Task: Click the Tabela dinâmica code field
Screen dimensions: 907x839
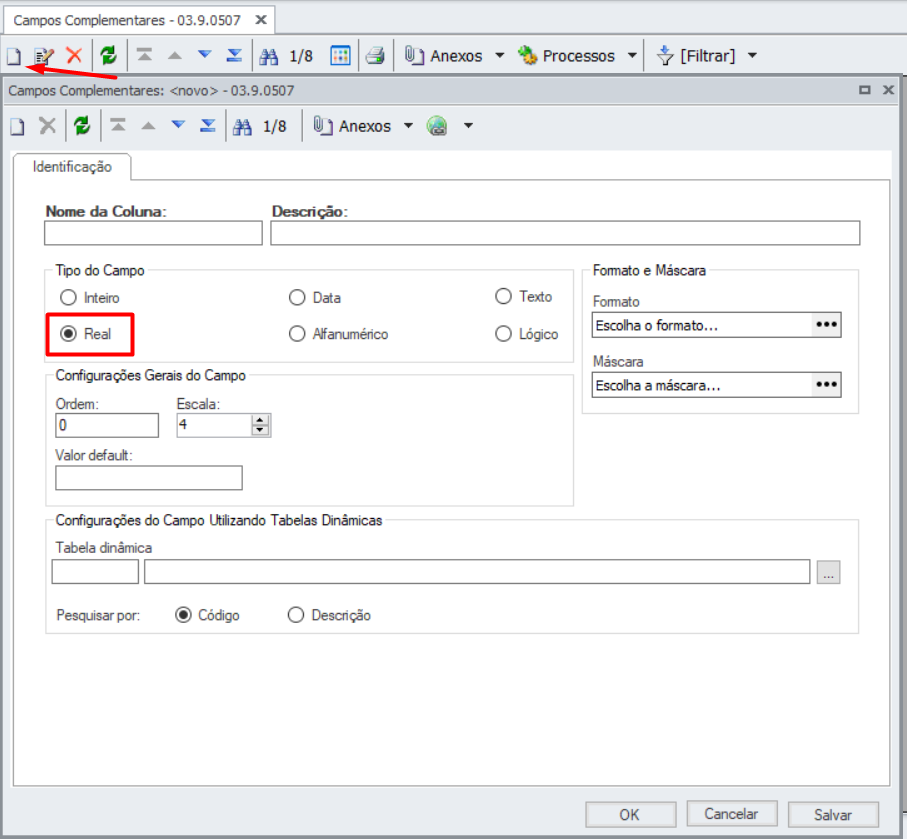Action: point(95,572)
